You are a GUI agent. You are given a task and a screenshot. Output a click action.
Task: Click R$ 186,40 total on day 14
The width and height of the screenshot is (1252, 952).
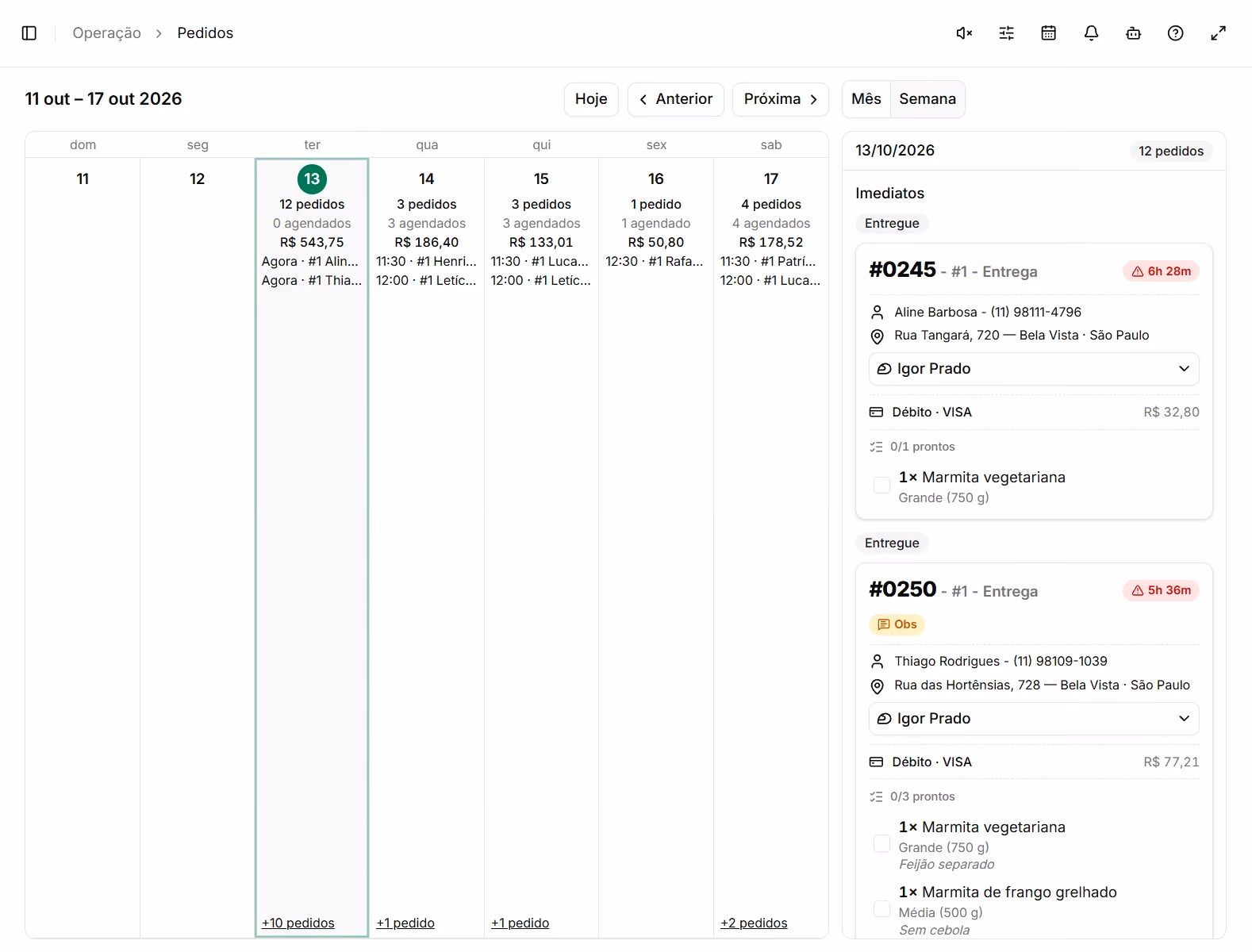427,242
